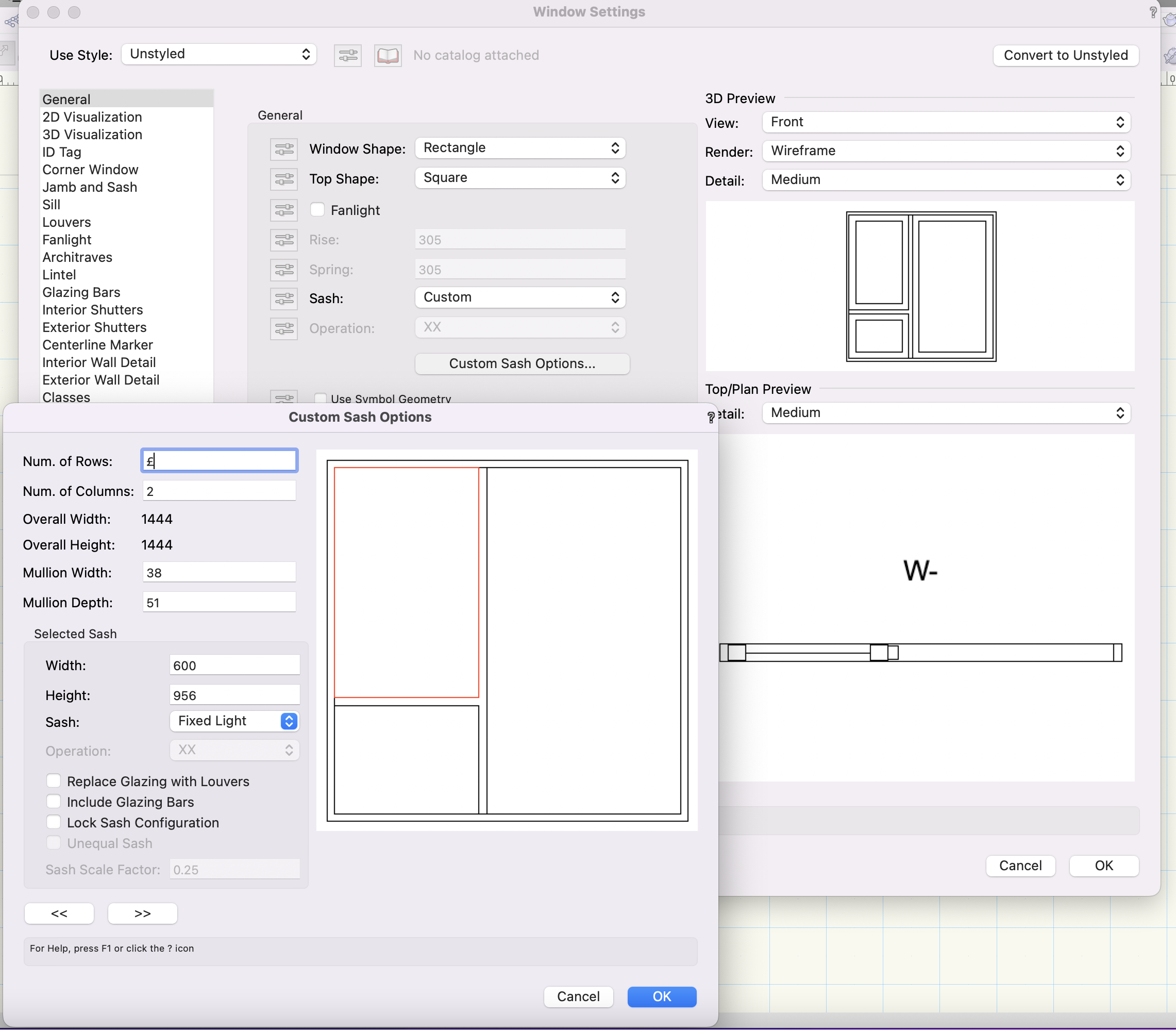This screenshot has height=1030, width=1176.
Task: Select Glazing Bars in sidebar list
Action: tap(81, 293)
